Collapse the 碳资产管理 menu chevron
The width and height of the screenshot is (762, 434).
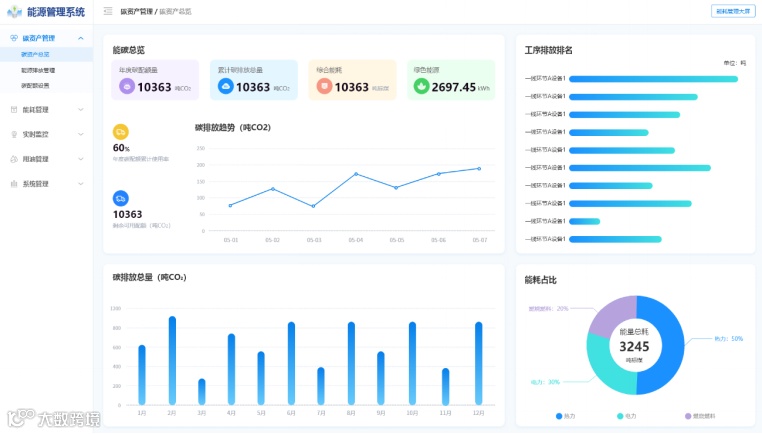[81, 38]
